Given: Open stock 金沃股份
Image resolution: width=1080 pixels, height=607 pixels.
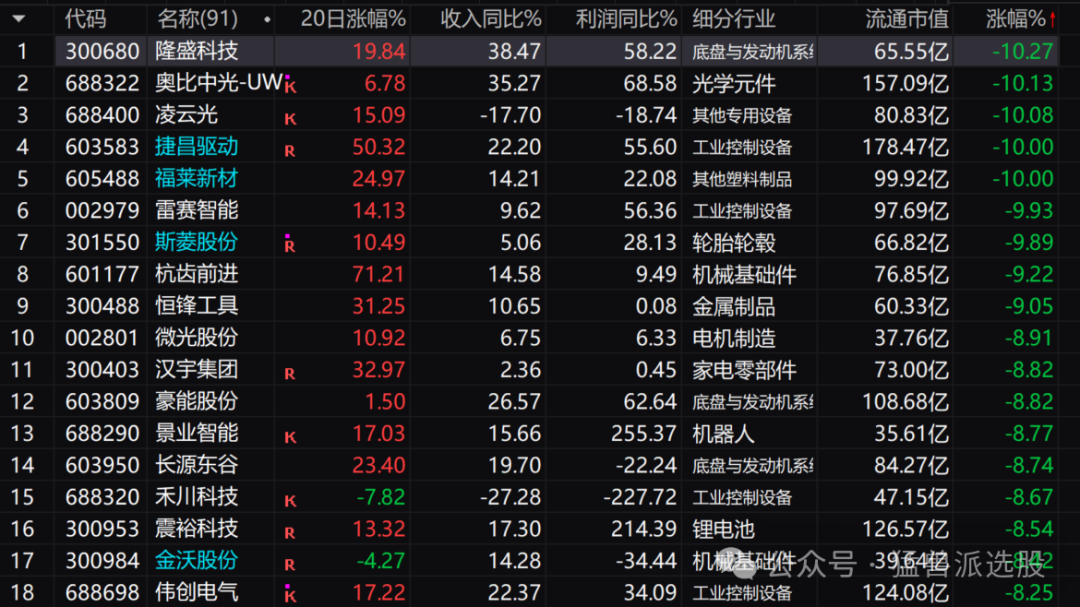Looking at the screenshot, I should 197,560.
